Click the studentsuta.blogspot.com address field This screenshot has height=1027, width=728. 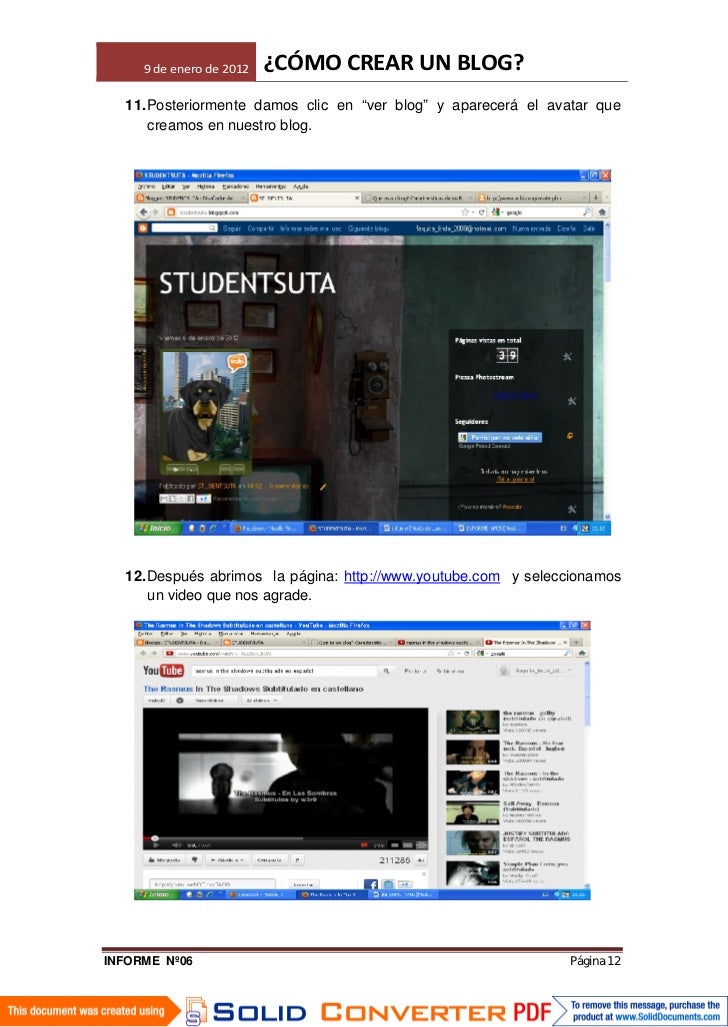[316, 212]
